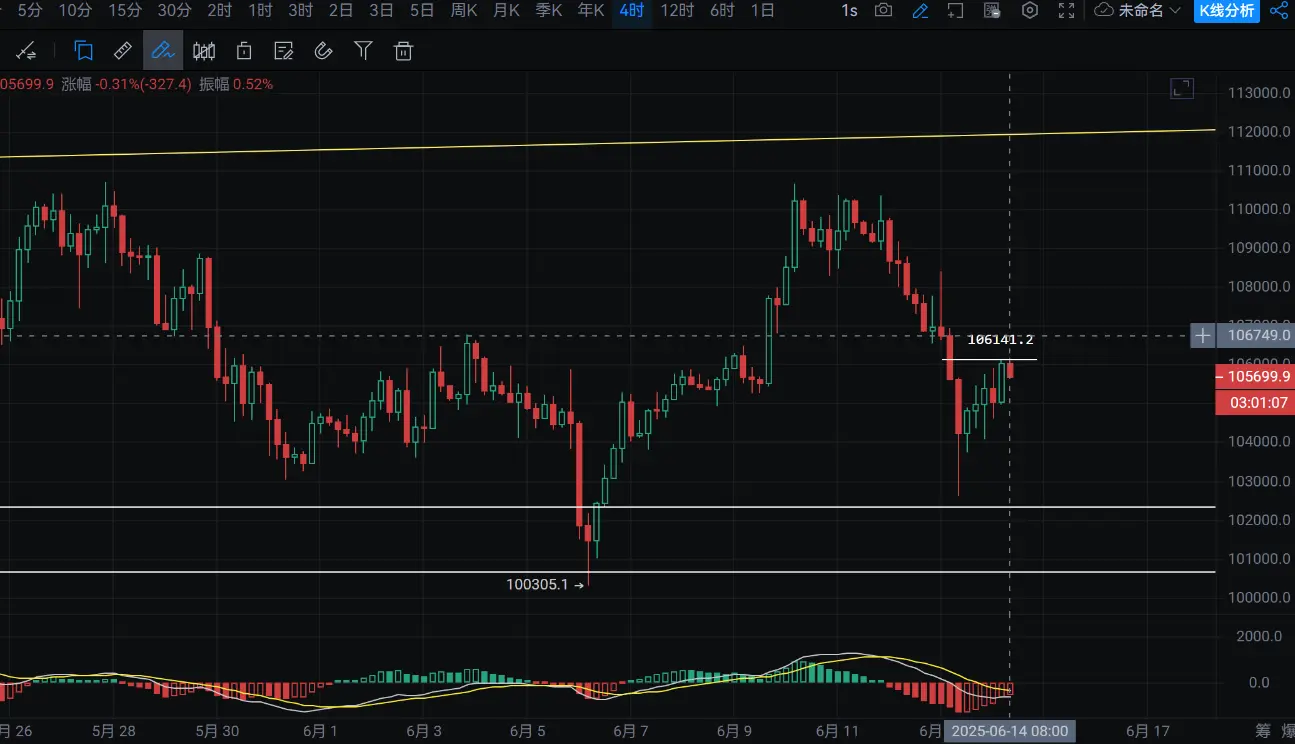Viewport: 1295px width, 744px height.
Task: Switch to 3日 timeframe
Action: [x=381, y=11]
